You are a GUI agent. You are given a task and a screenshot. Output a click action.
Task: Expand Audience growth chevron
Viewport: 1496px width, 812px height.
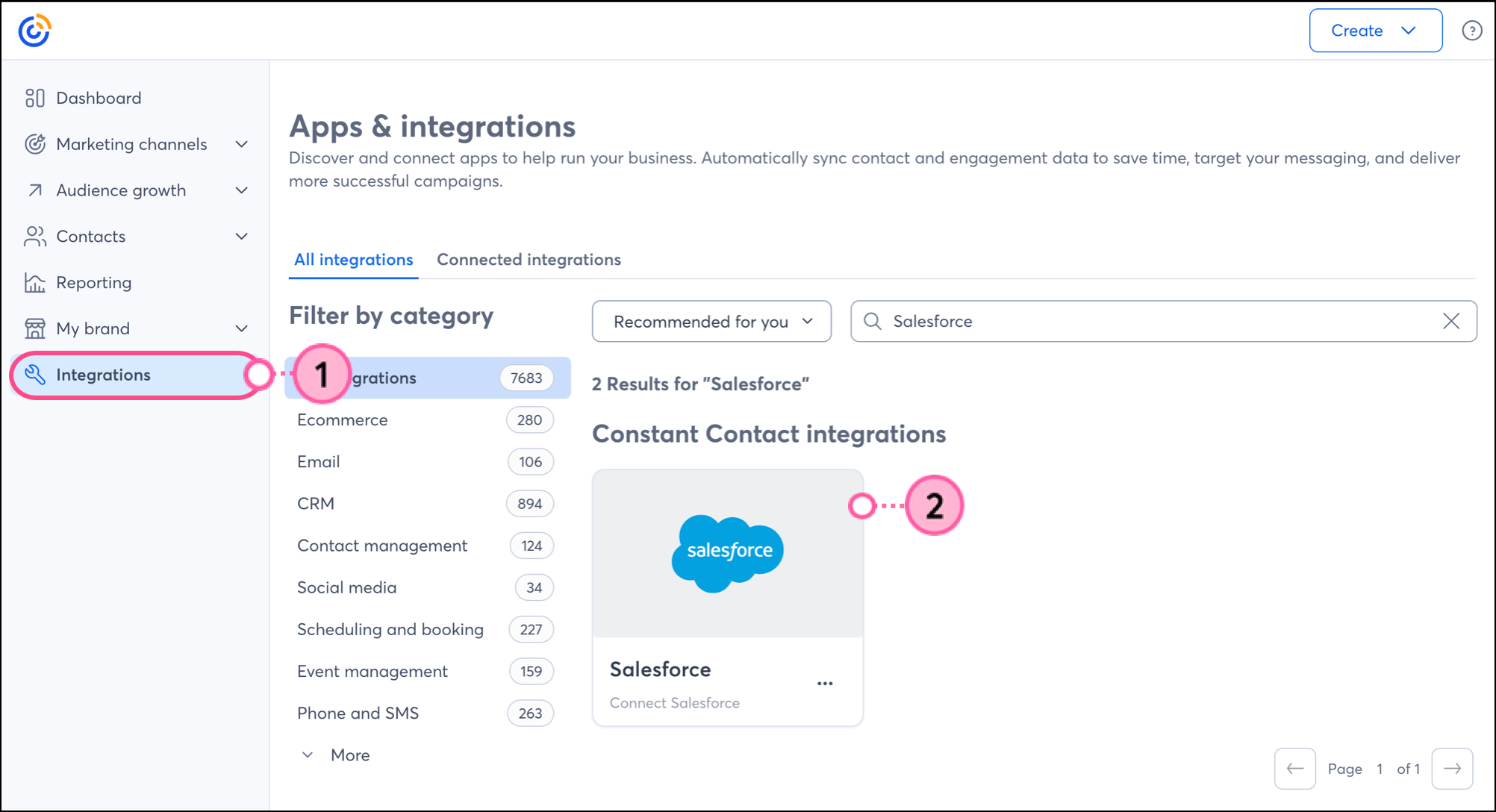coord(242,190)
